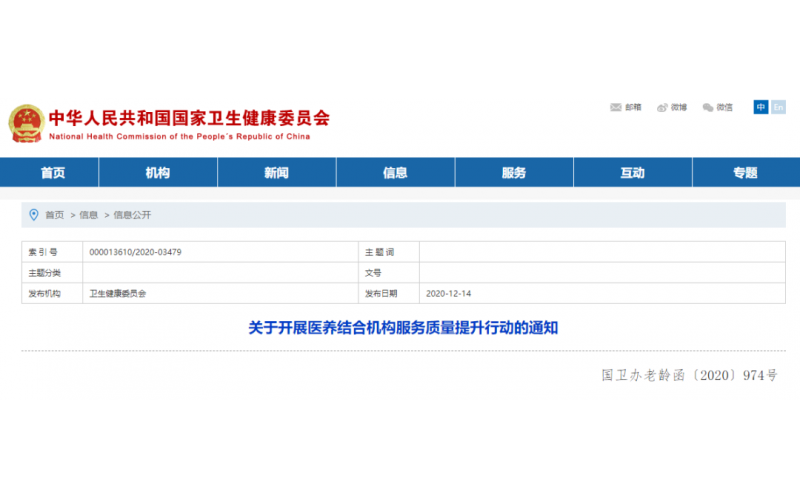The width and height of the screenshot is (800, 500).
Task: Open the 专题 nav tab
Action: click(x=745, y=172)
